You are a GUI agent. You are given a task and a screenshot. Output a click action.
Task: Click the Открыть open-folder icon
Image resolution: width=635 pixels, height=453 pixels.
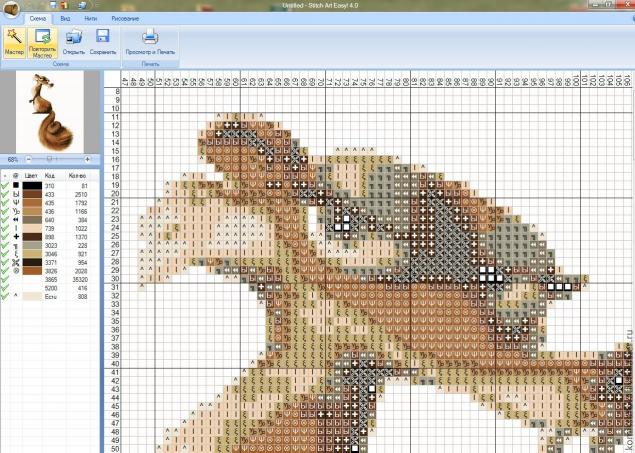[x=74, y=37]
